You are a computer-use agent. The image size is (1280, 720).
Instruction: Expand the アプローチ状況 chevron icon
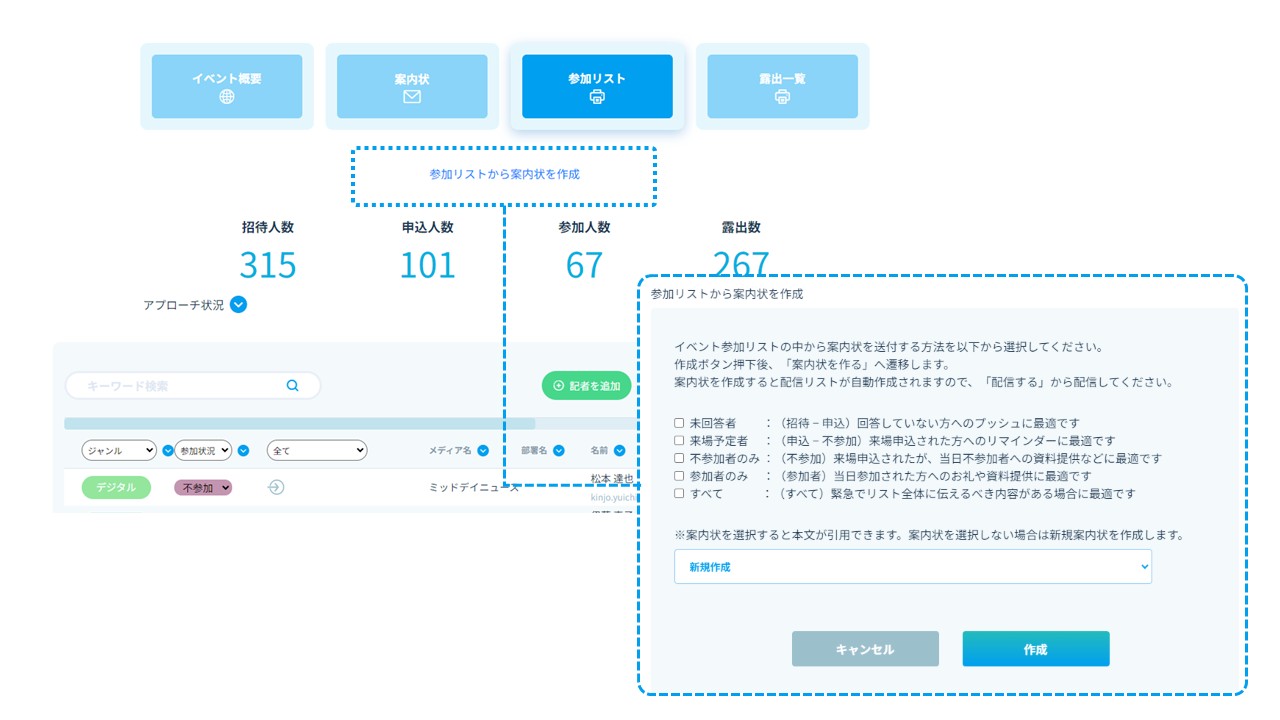pyautogui.click(x=238, y=305)
